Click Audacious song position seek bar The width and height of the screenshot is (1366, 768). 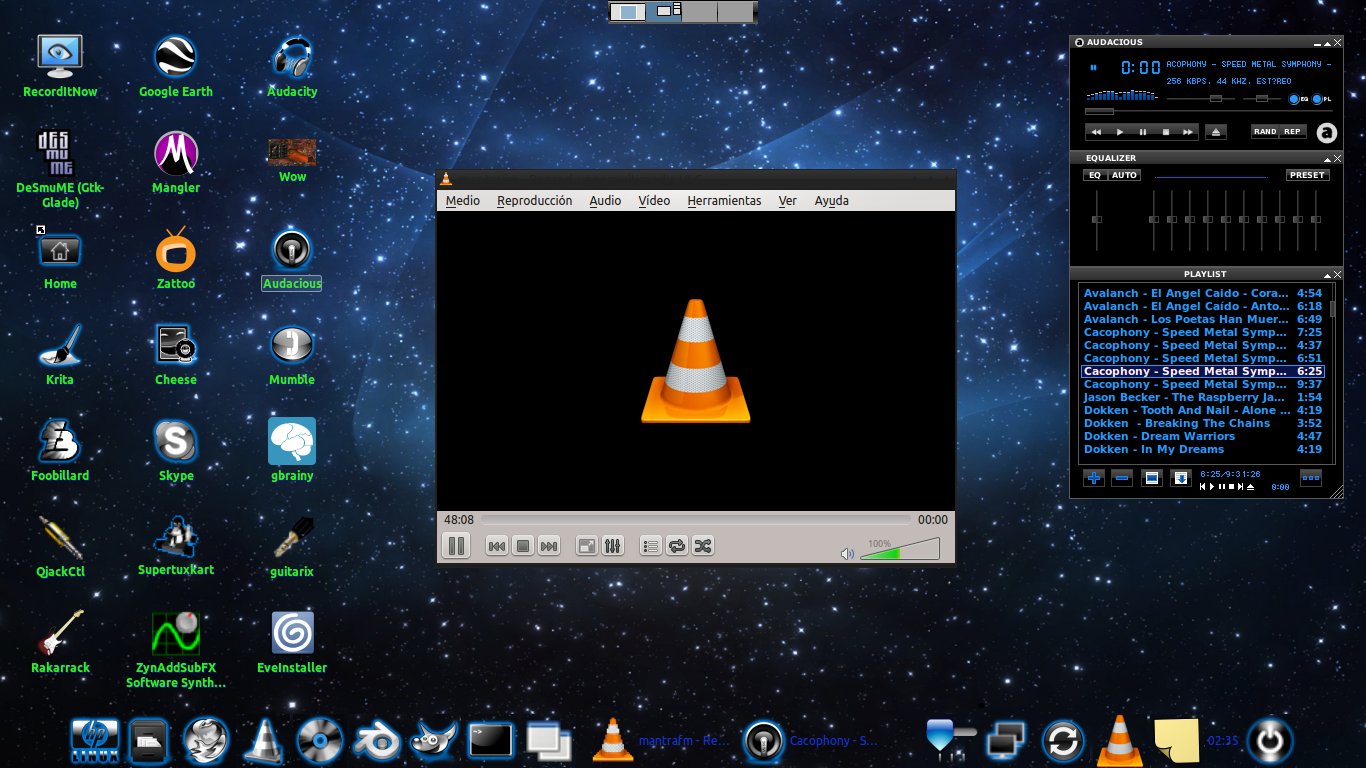[1209, 112]
